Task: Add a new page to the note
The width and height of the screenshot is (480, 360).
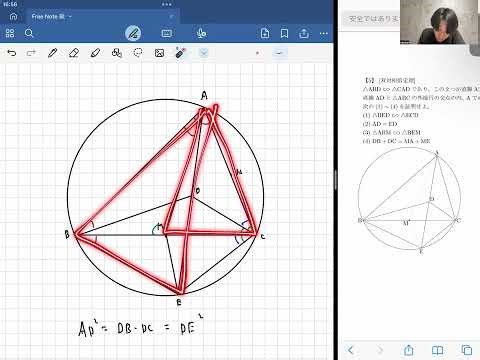Action: click(x=265, y=33)
